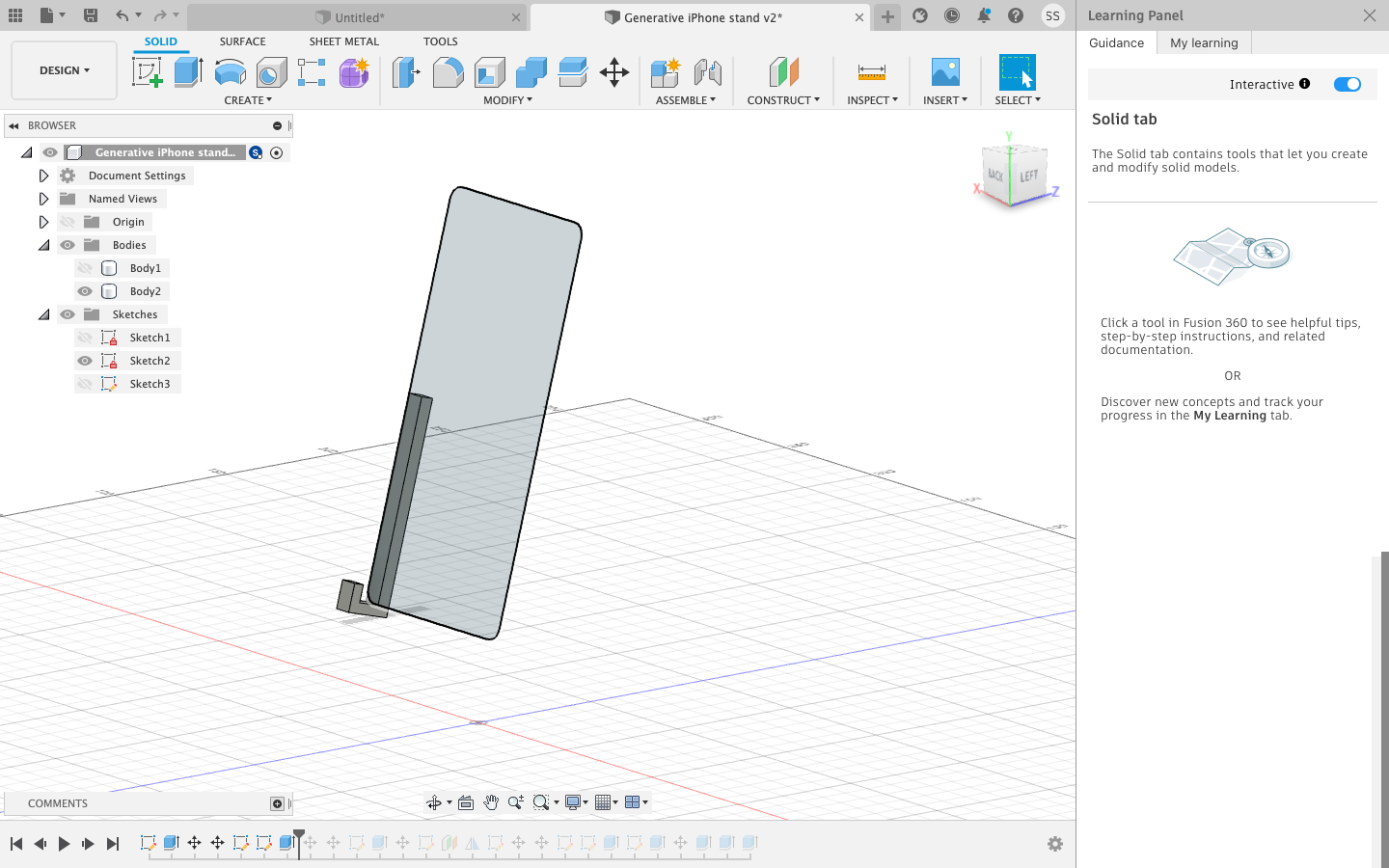Activate the Extrude tool
This screenshot has width=1389, height=868.
coord(190,72)
